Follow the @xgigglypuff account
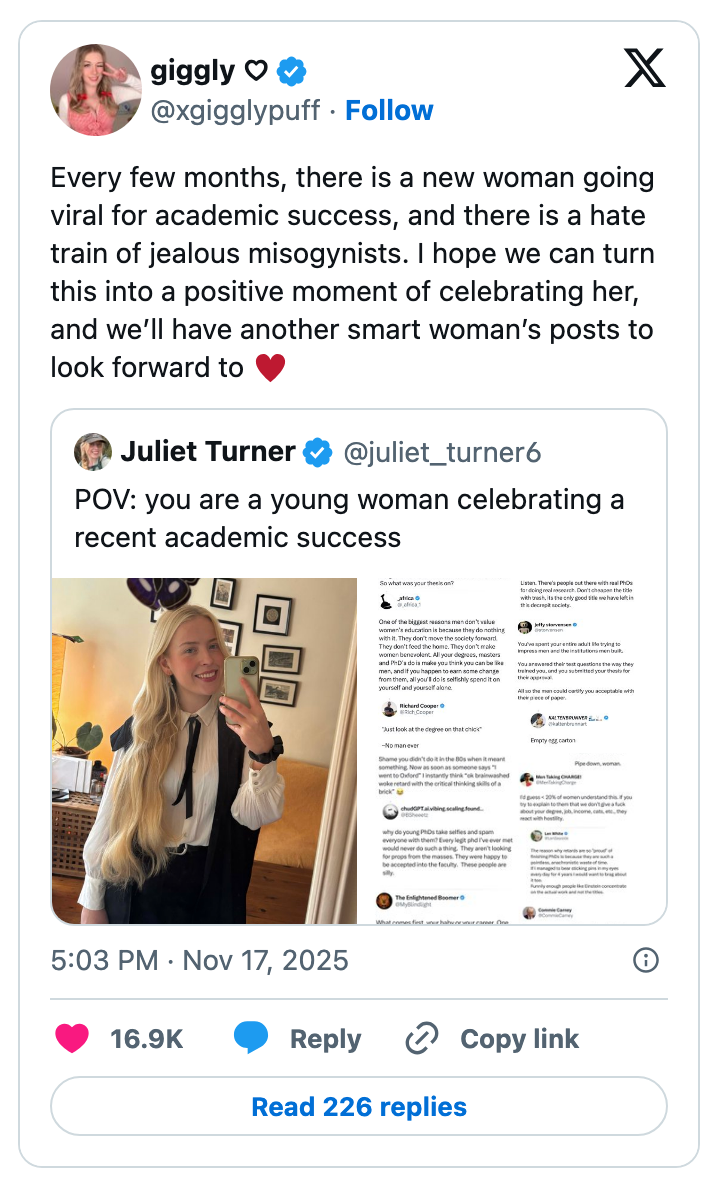The height and width of the screenshot is (1186, 726). 389,110
